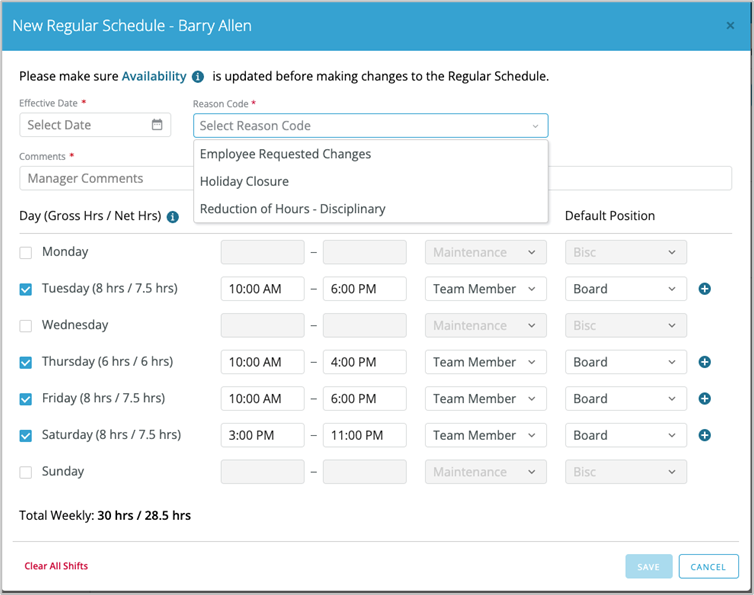754x595 pixels.
Task: Click the plus icon on Friday row
Action: tap(704, 398)
